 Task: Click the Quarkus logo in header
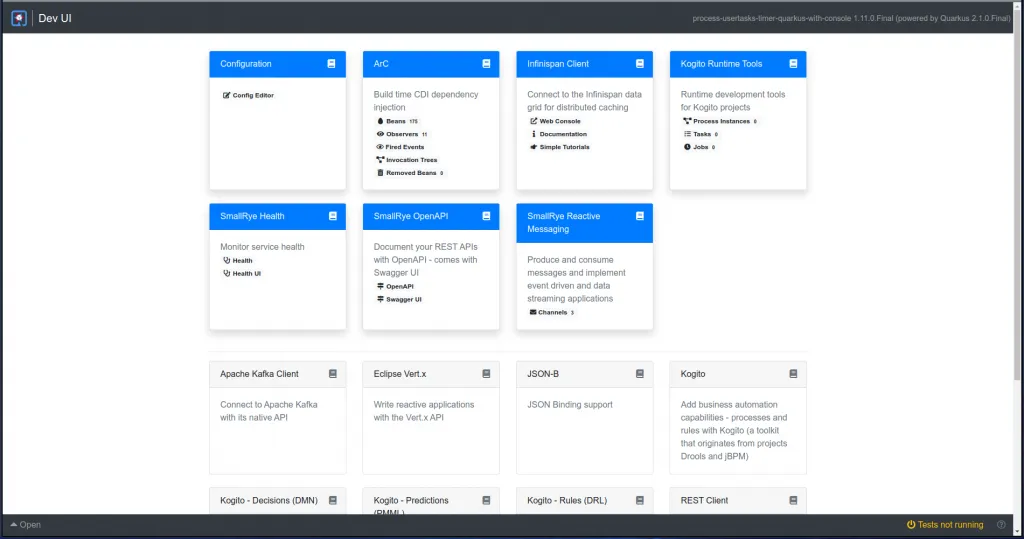click(19, 18)
